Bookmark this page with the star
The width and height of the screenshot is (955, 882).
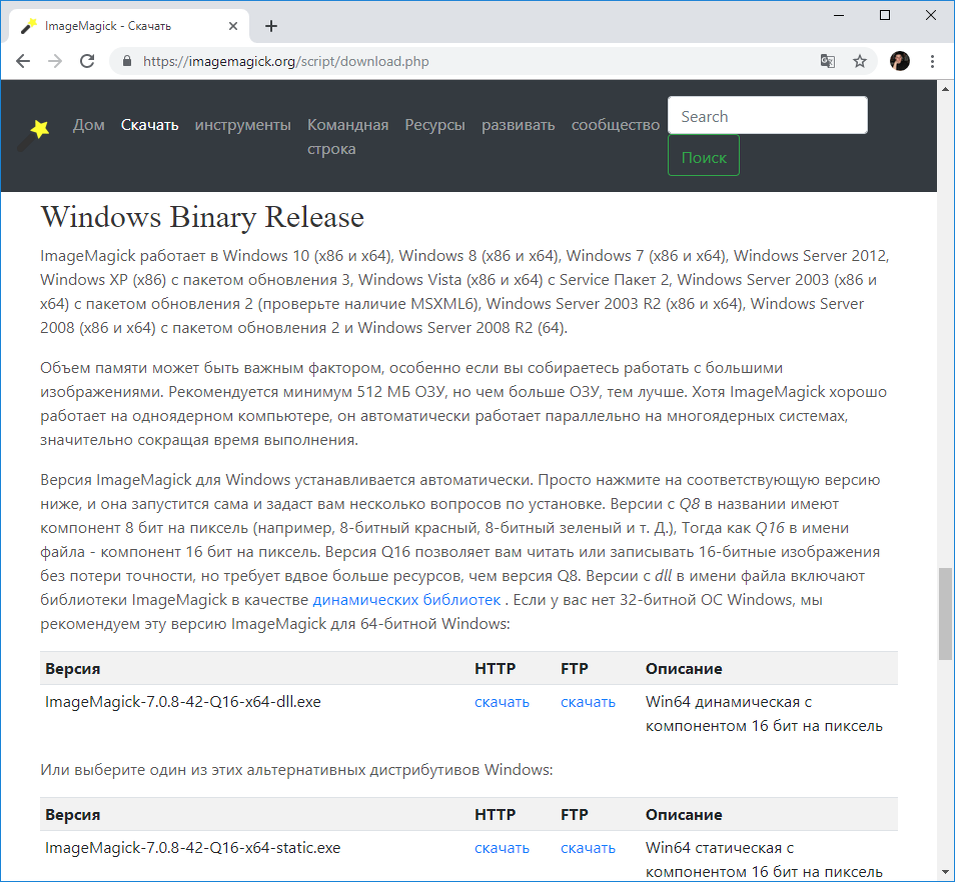click(860, 61)
